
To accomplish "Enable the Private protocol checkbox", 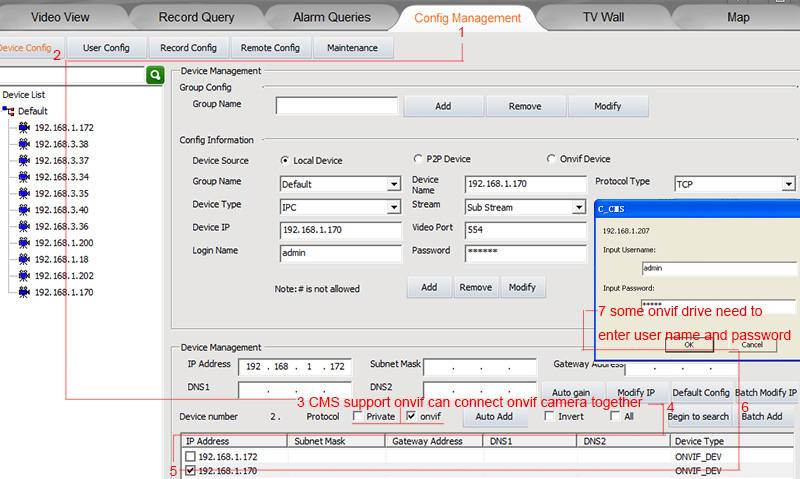I will click(x=358, y=416).
